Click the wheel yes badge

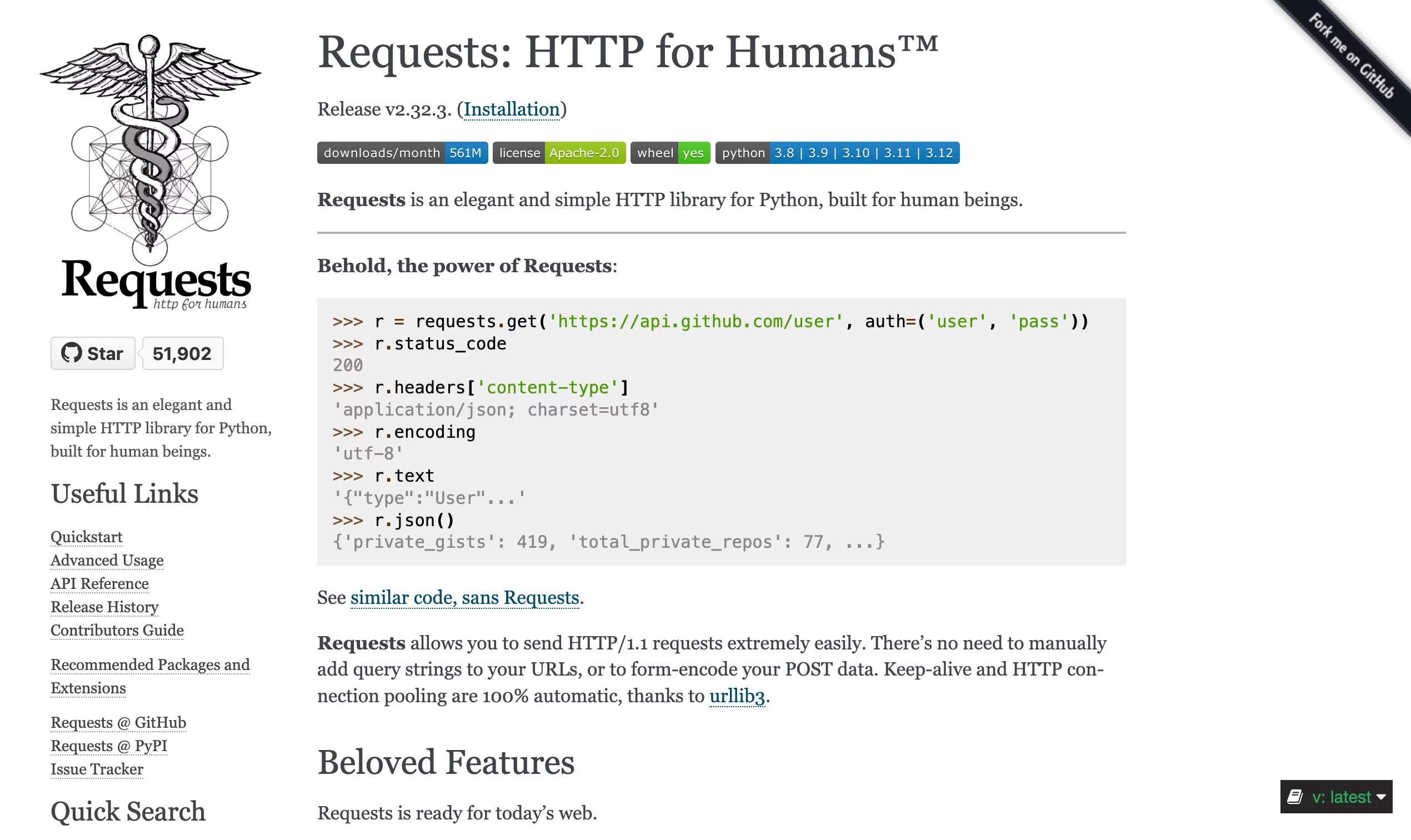point(669,153)
